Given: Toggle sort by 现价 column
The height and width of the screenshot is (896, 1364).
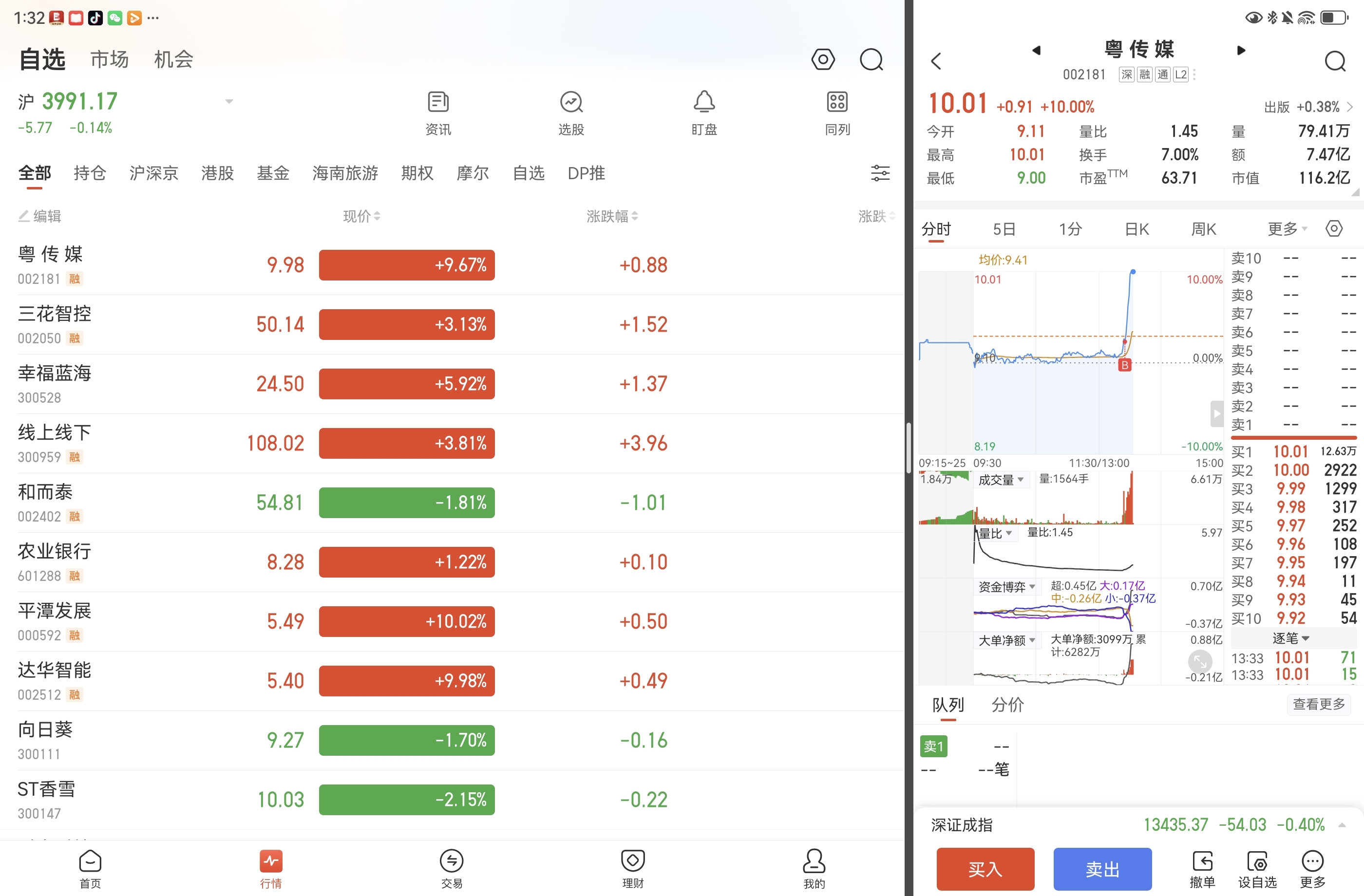Looking at the screenshot, I should point(361,217).
